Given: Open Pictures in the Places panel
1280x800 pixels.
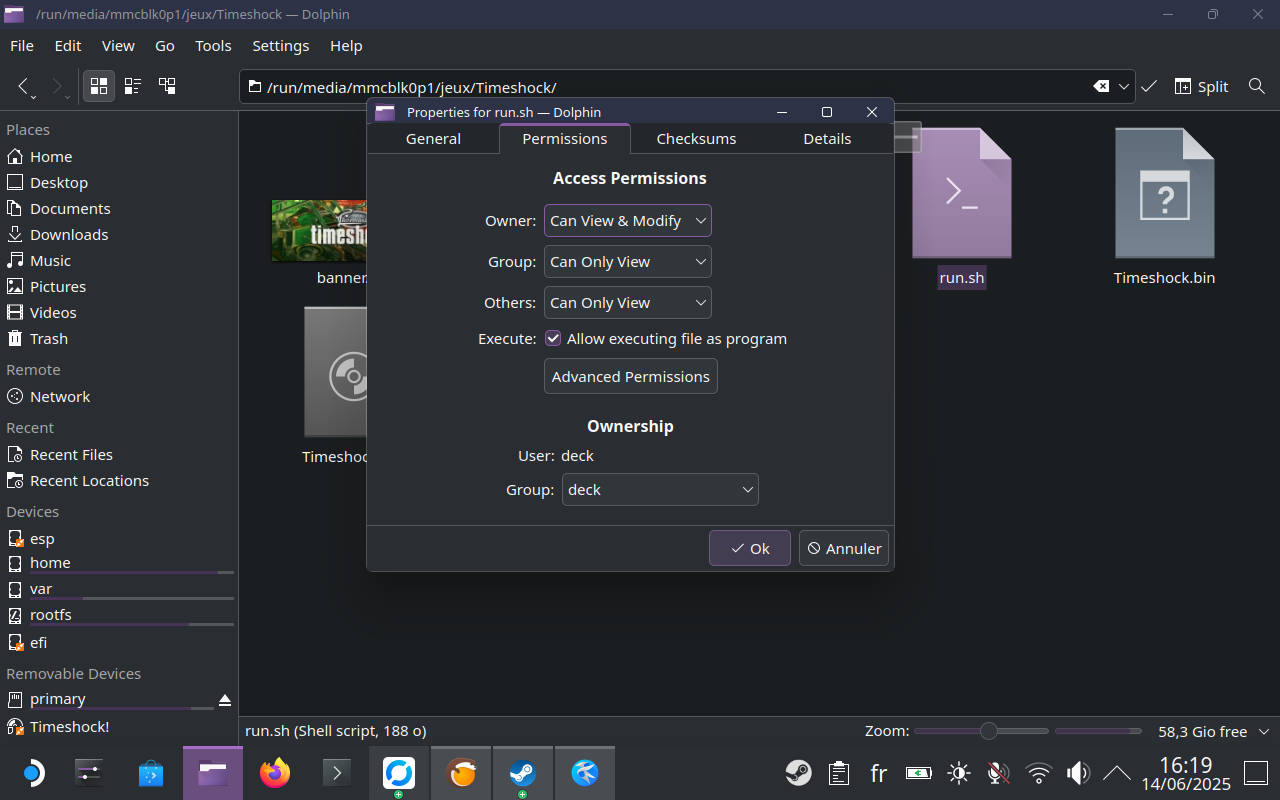Looking at the screenshot, I should point(58,287).
